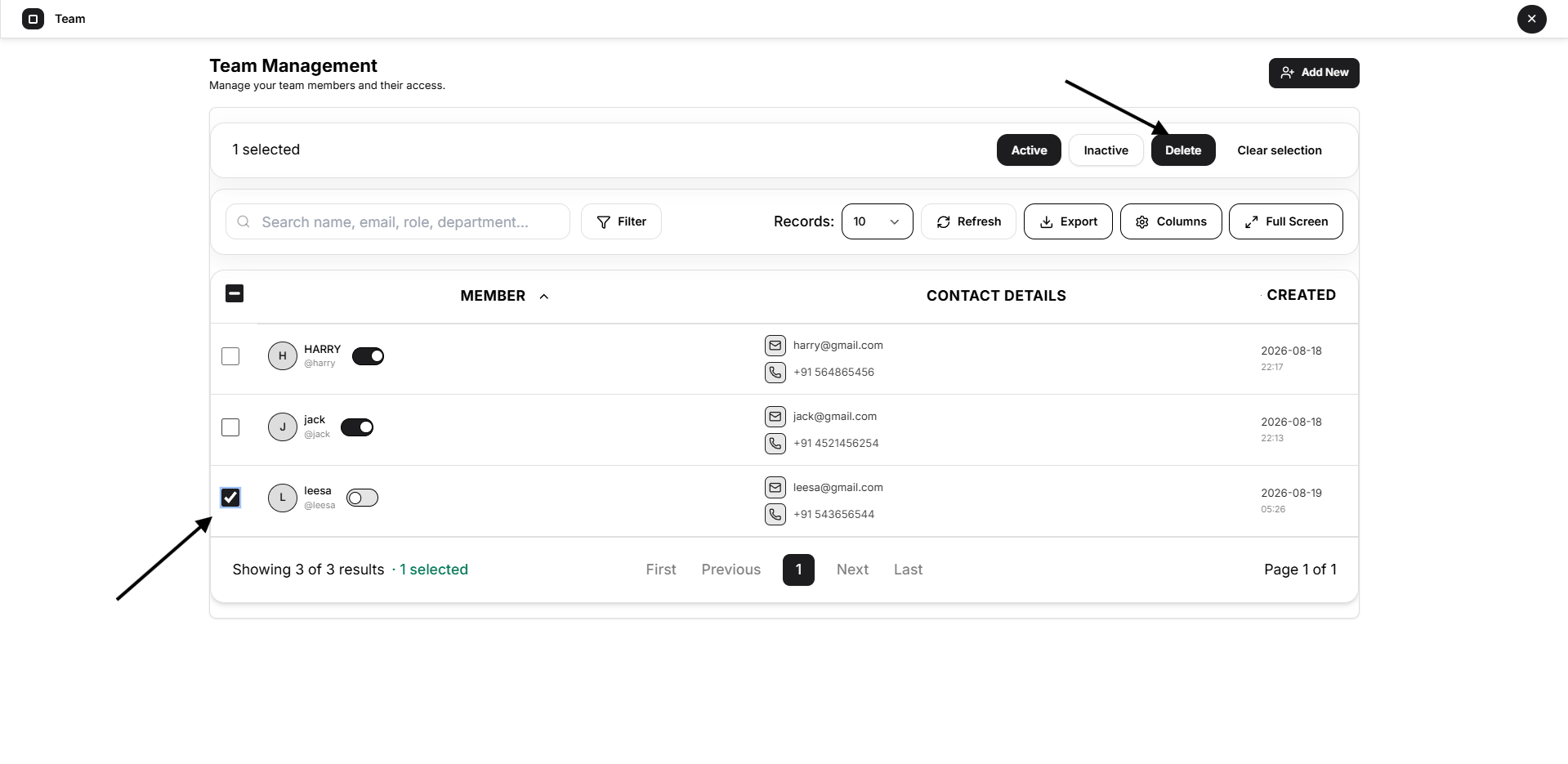Click the magnifier search icon
The image size is (1568, 764).
(243, 221)
